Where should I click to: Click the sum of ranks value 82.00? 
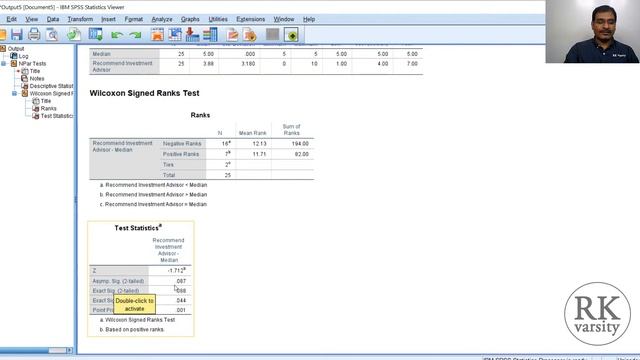(x=302, y=154)
